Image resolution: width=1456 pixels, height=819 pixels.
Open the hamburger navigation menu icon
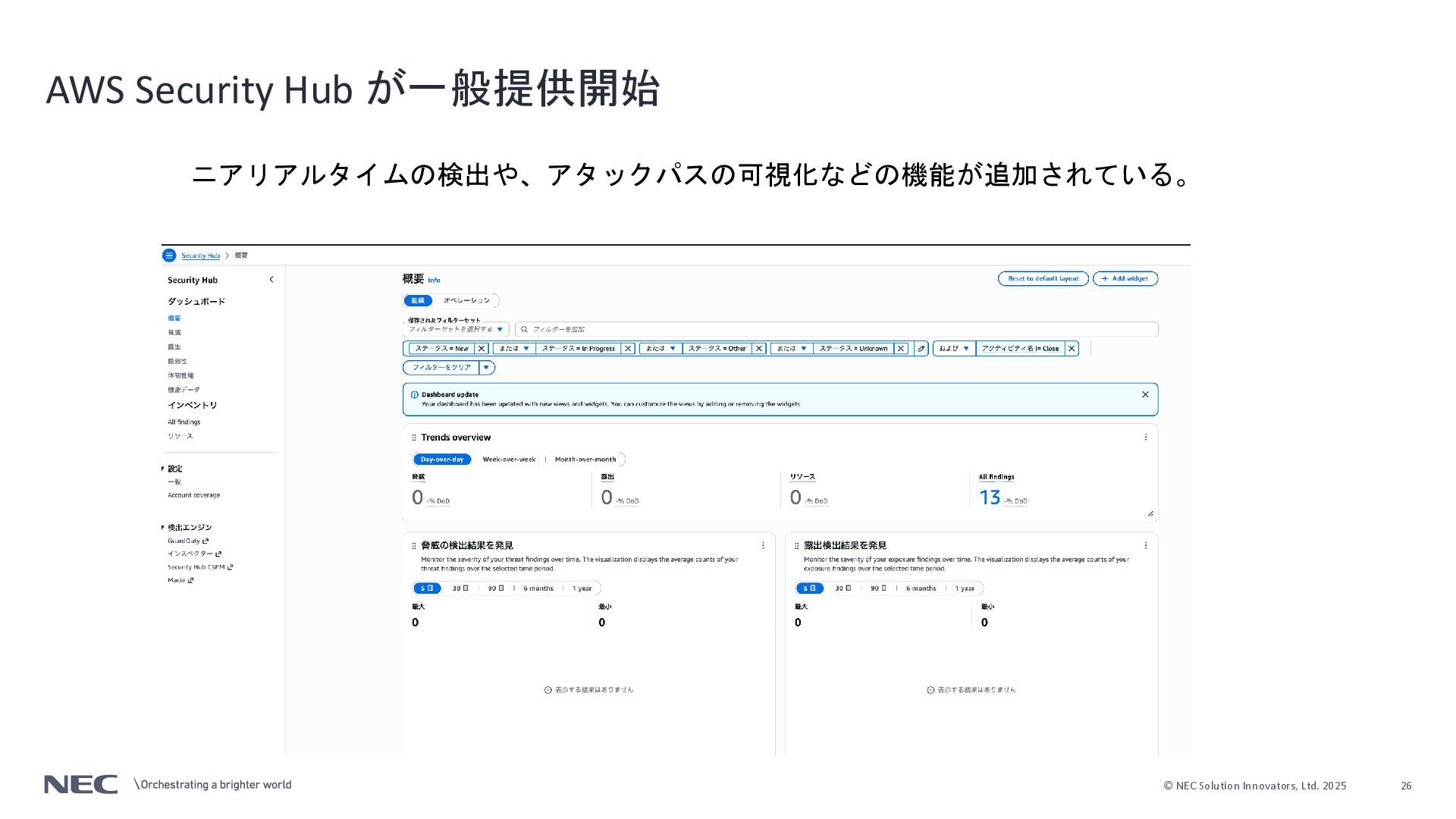tap(169, 256)
